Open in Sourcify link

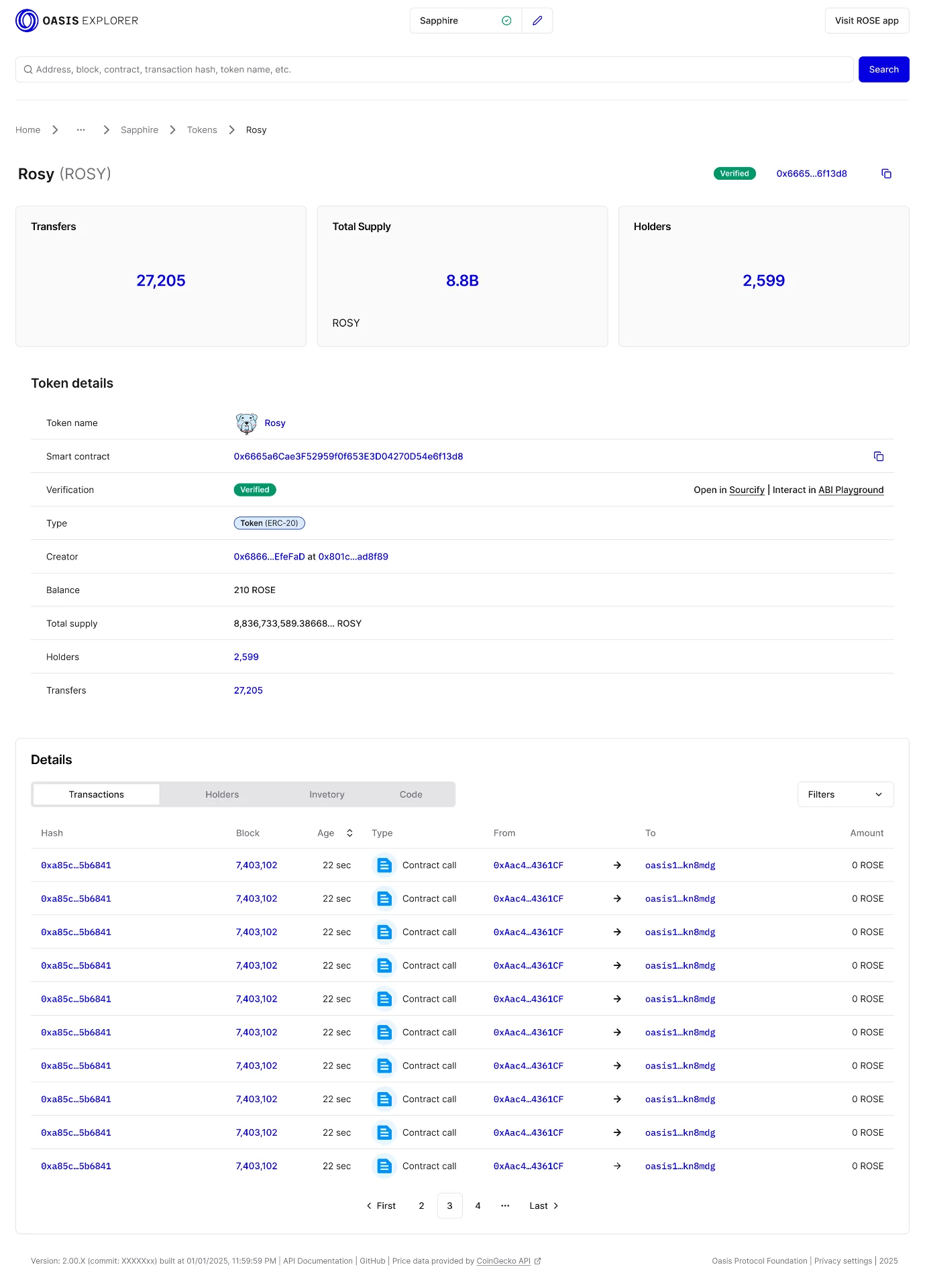(x=747, y=490)
